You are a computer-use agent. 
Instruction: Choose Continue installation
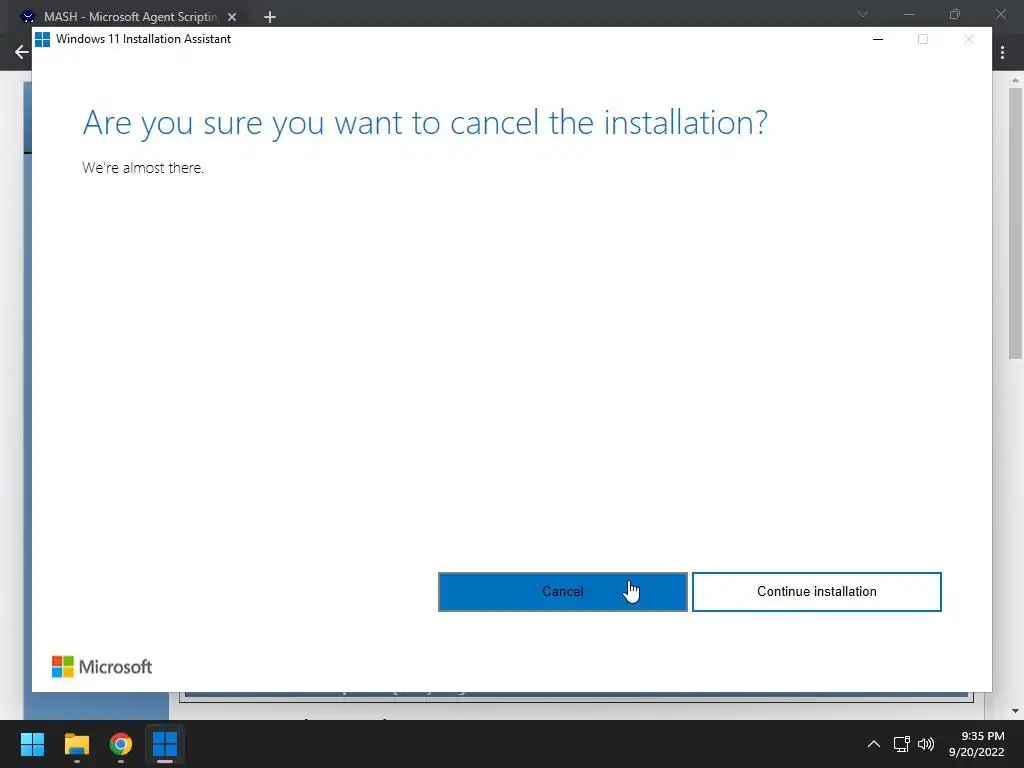coord(816,592)
